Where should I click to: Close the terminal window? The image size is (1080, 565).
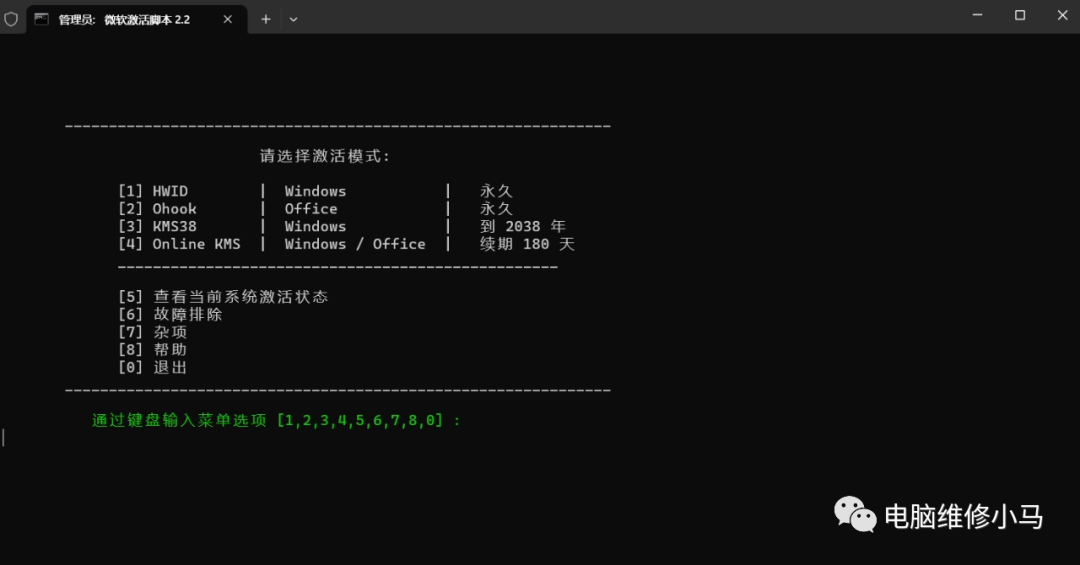pos(1063,15)
